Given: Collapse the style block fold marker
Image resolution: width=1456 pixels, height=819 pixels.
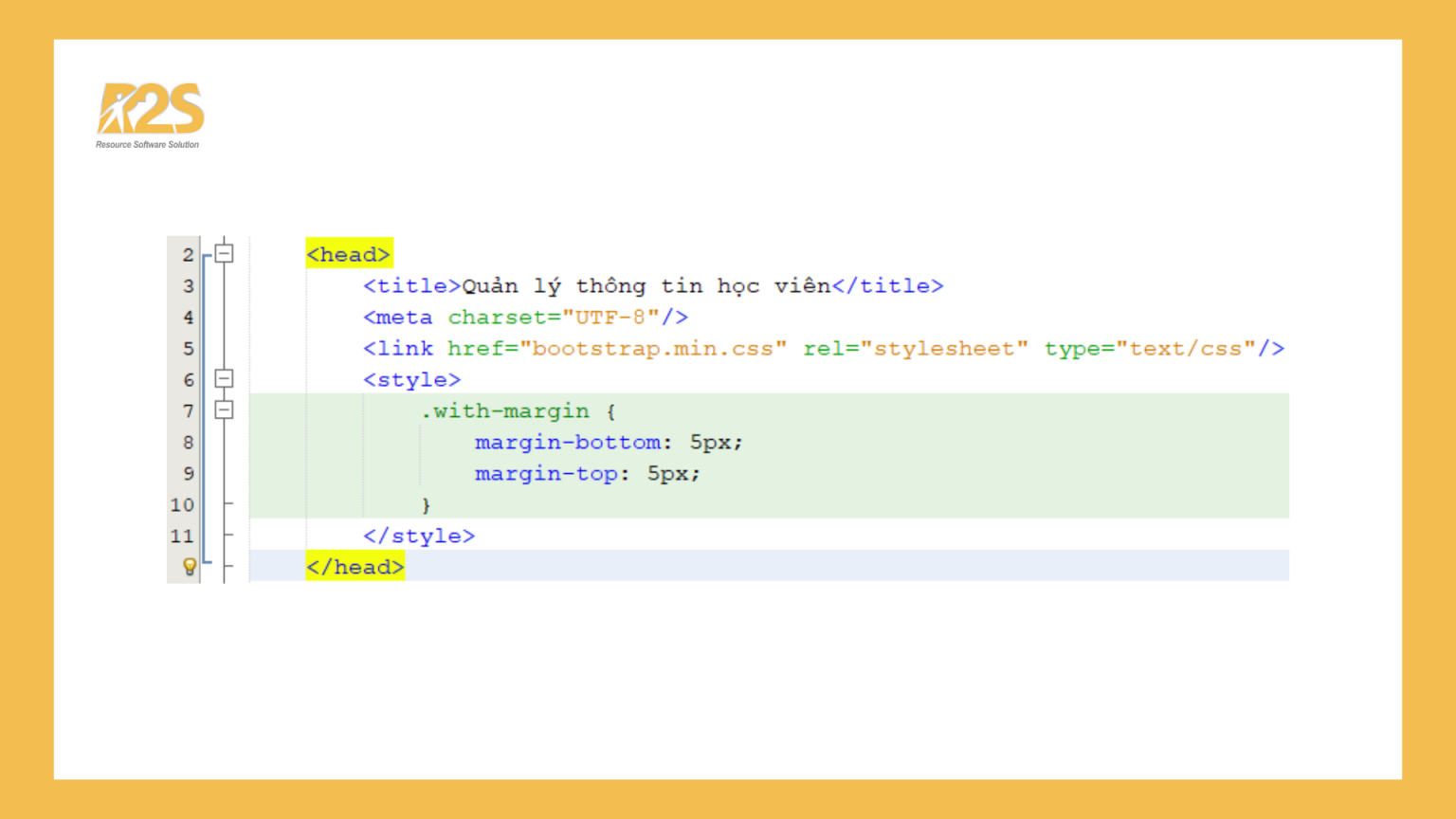Looking at the screenshot, I should [224, 378].
